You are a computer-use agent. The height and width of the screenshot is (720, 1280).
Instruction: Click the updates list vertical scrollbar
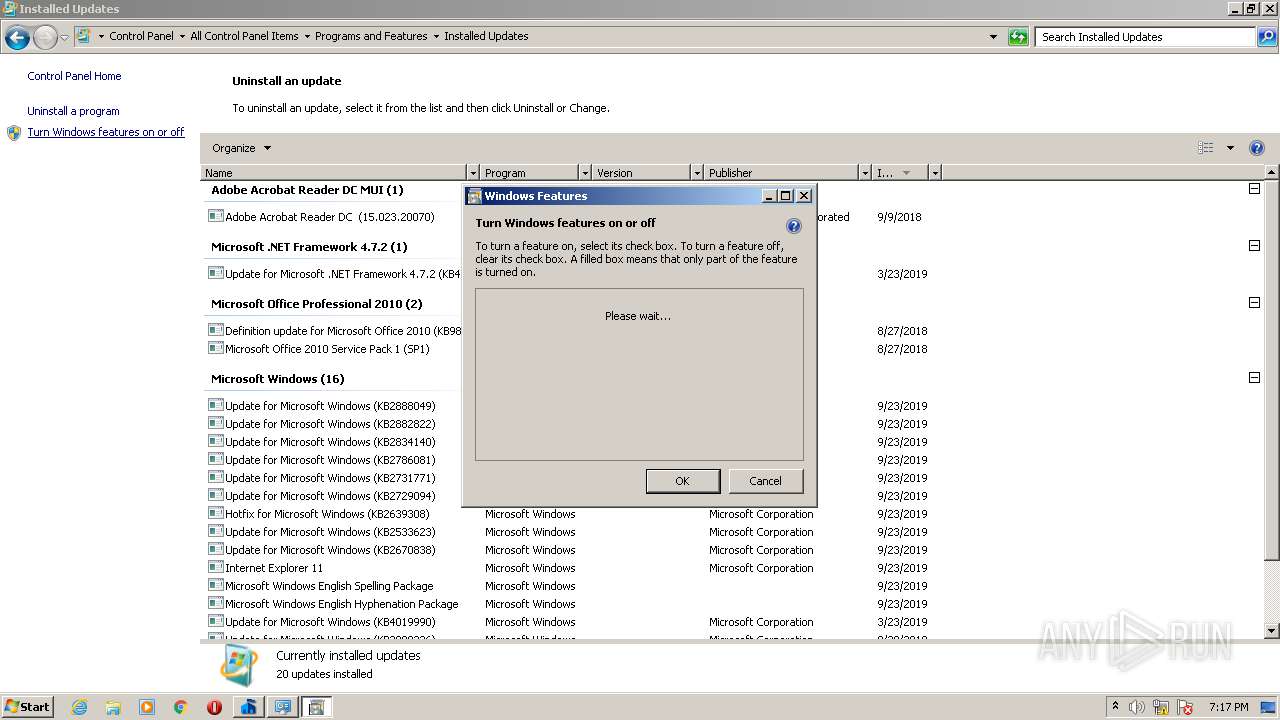click(1272, 370)
